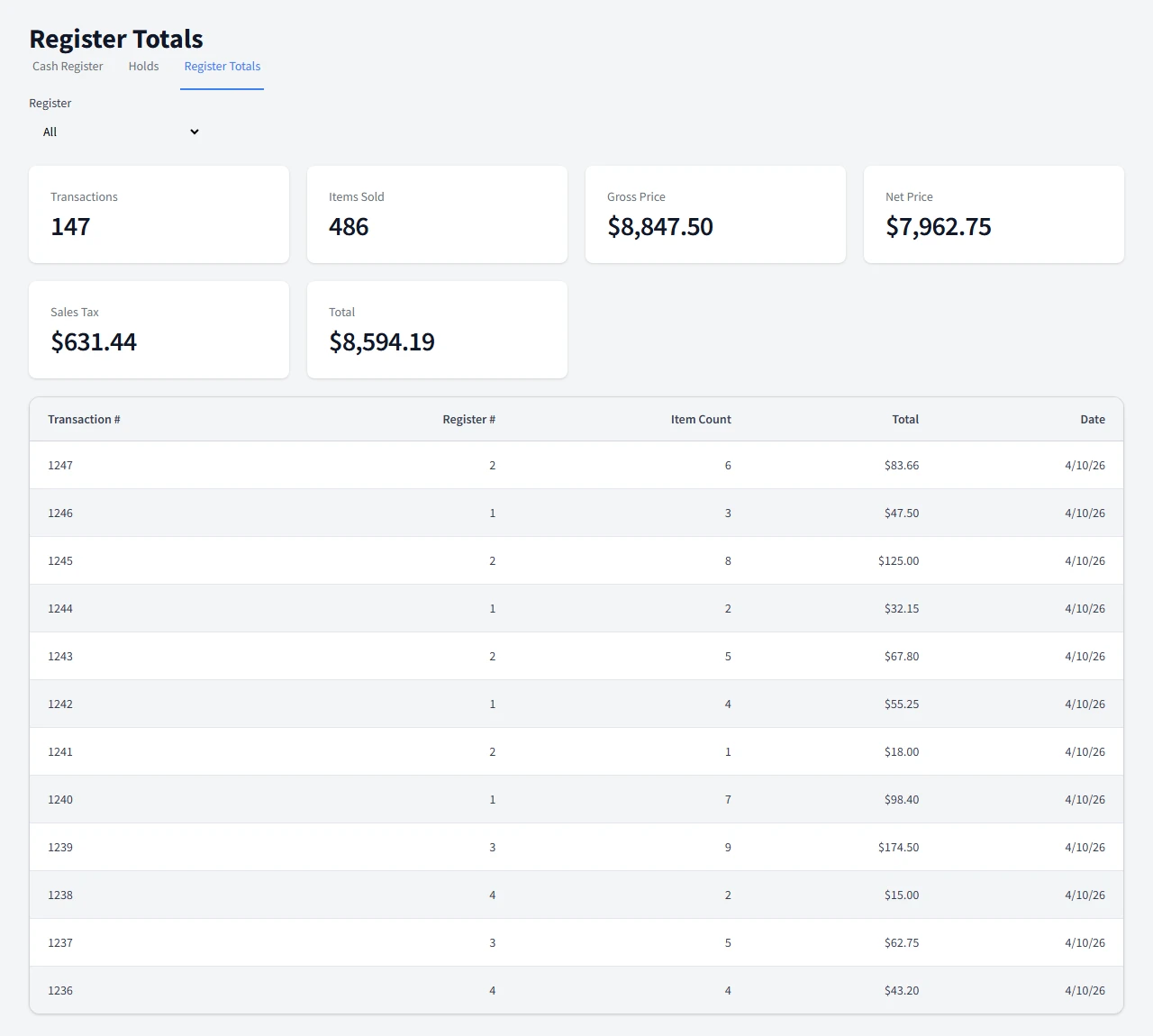
Task: Click the Gross Price summary card
Action: pyautogui.click(x=715, y=214)
